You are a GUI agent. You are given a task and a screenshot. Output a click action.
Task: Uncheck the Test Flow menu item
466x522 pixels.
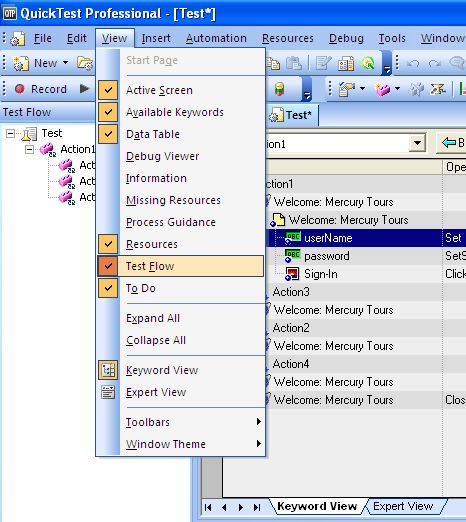click(x=180, y=266)
